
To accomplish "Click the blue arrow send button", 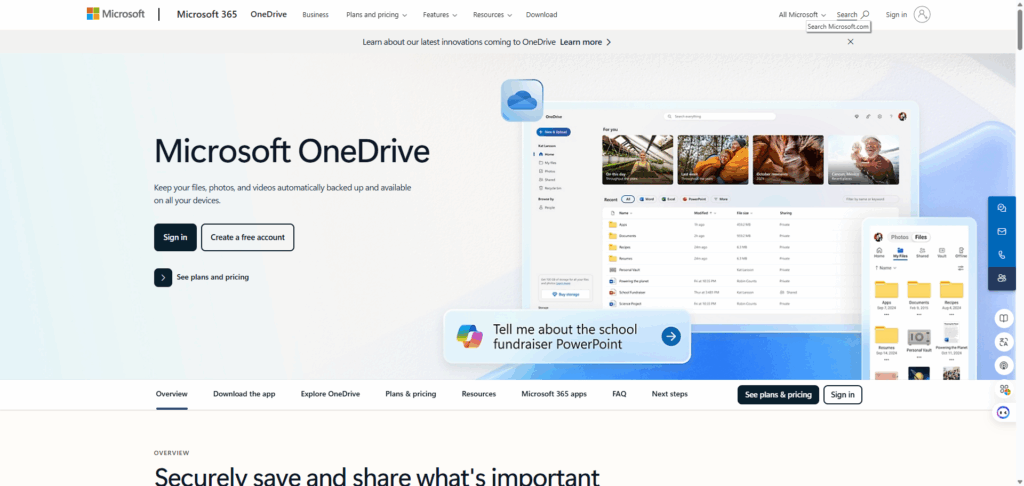I will click(x=671, y=336).
